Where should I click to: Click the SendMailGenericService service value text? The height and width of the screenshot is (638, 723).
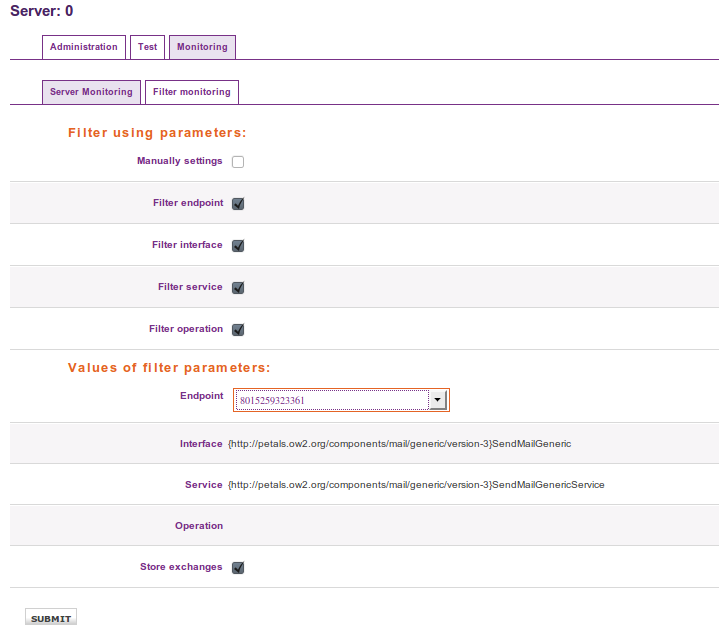click(x=416, y=485)
